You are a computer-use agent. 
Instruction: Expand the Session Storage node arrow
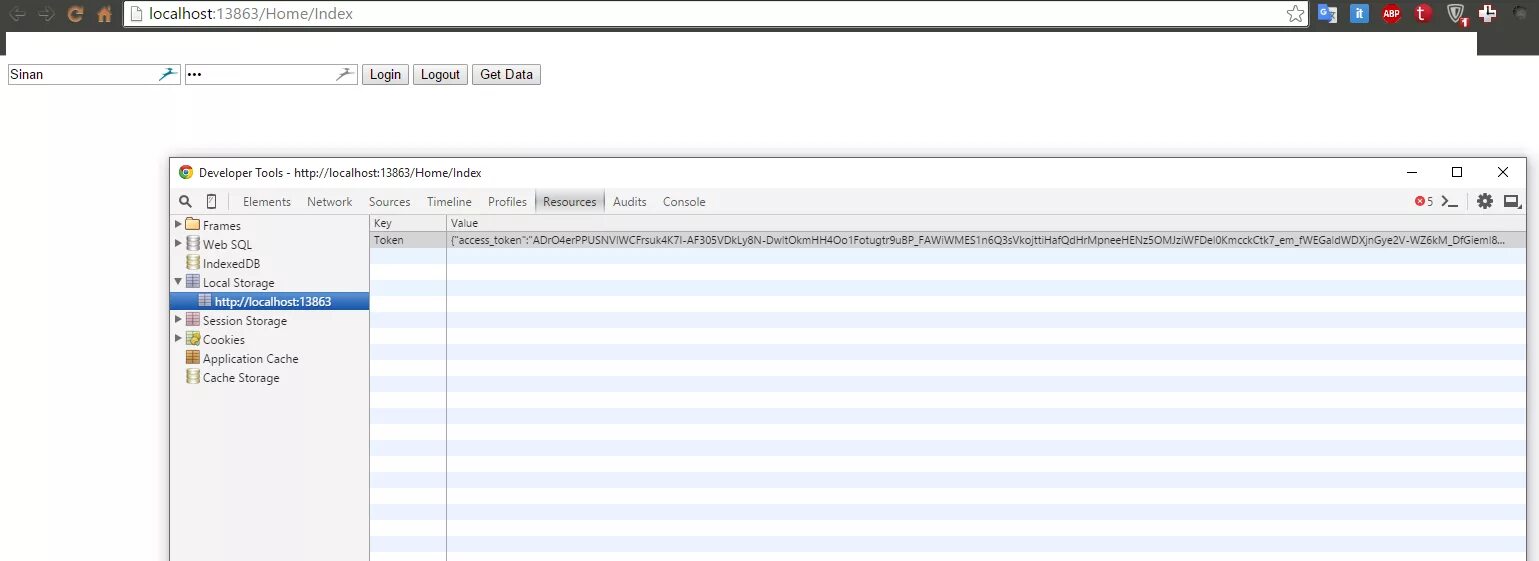[x=179, y=320]
